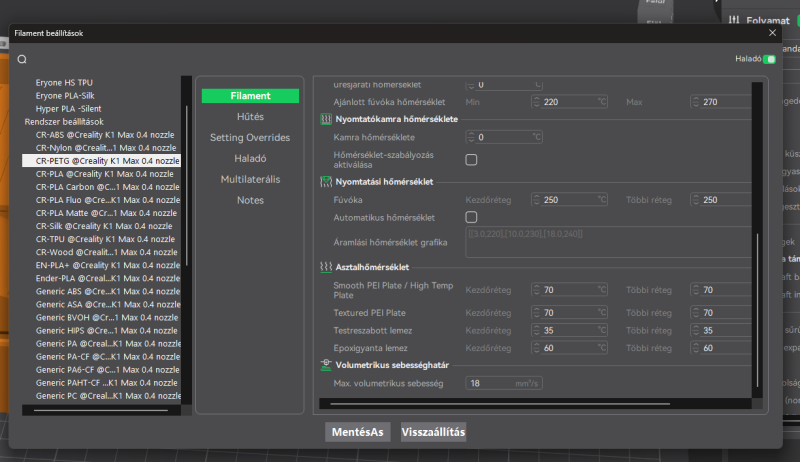
Task: Switch to the Filament tab
Action: coord(250,96)
